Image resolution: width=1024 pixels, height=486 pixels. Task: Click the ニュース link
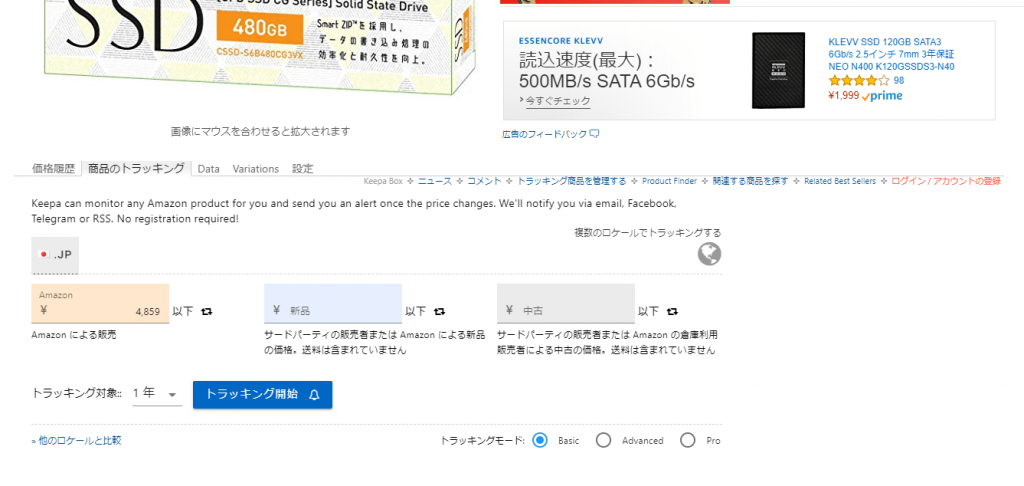[x=435, y=181]
